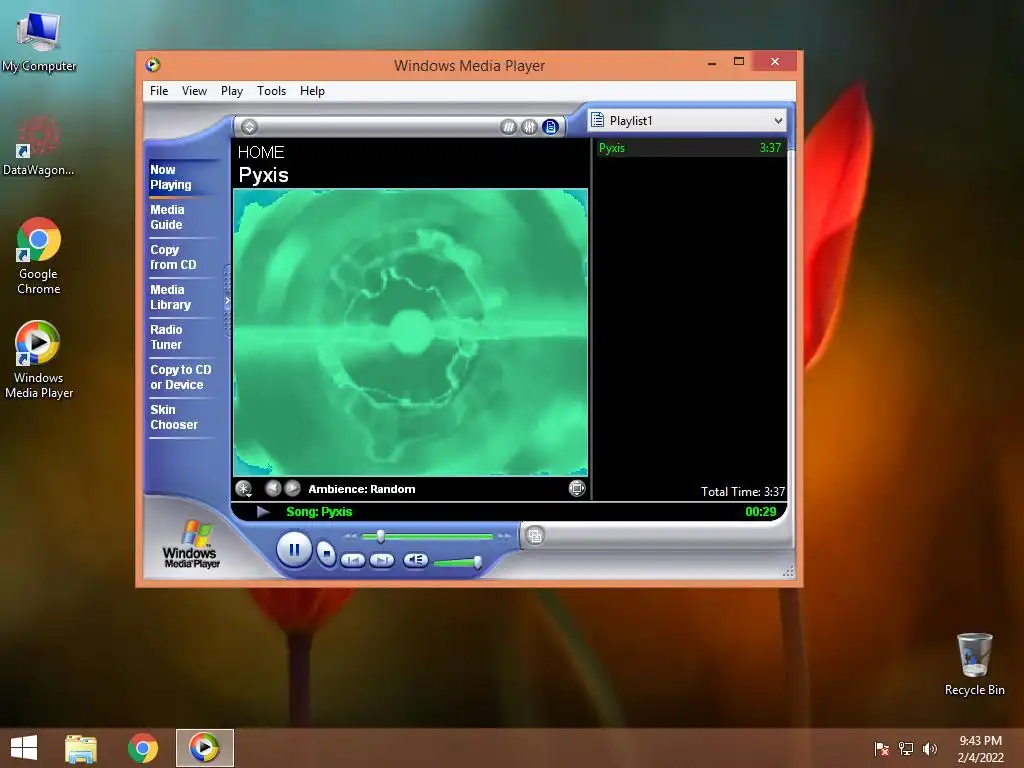
Task: Open the Tools menu
Action: point(272,91)
